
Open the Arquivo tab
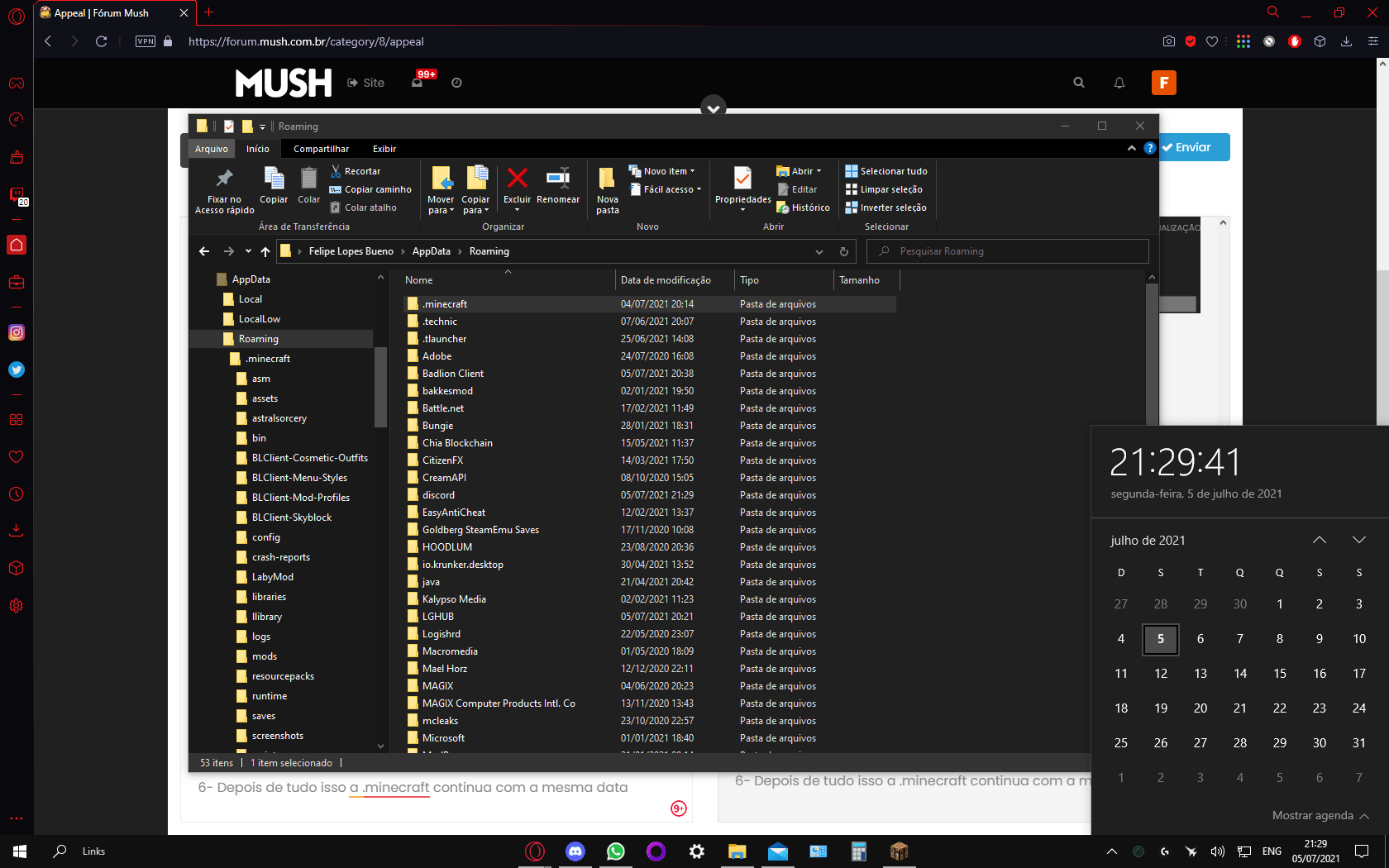[x=212, y=149]
